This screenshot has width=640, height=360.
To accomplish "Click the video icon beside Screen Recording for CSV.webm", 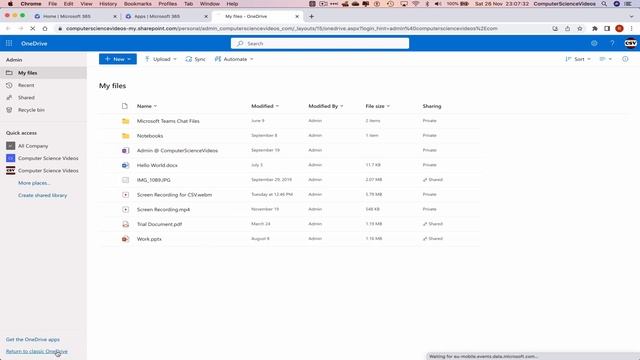I will tap(125, 195).
